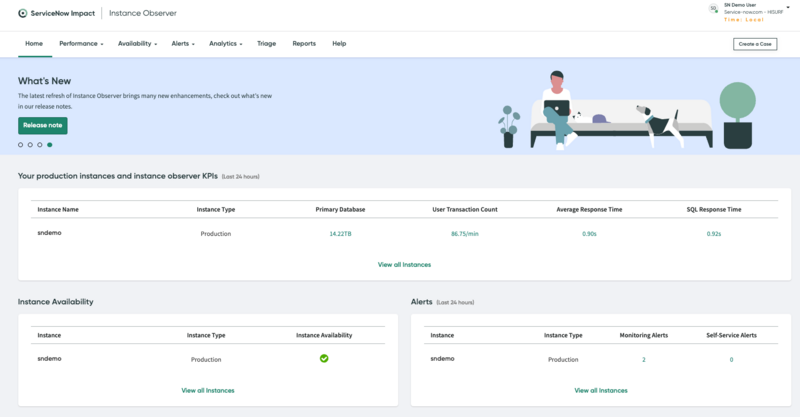
Task: Open the Help menu item
Action: click(x=339, y=44)
